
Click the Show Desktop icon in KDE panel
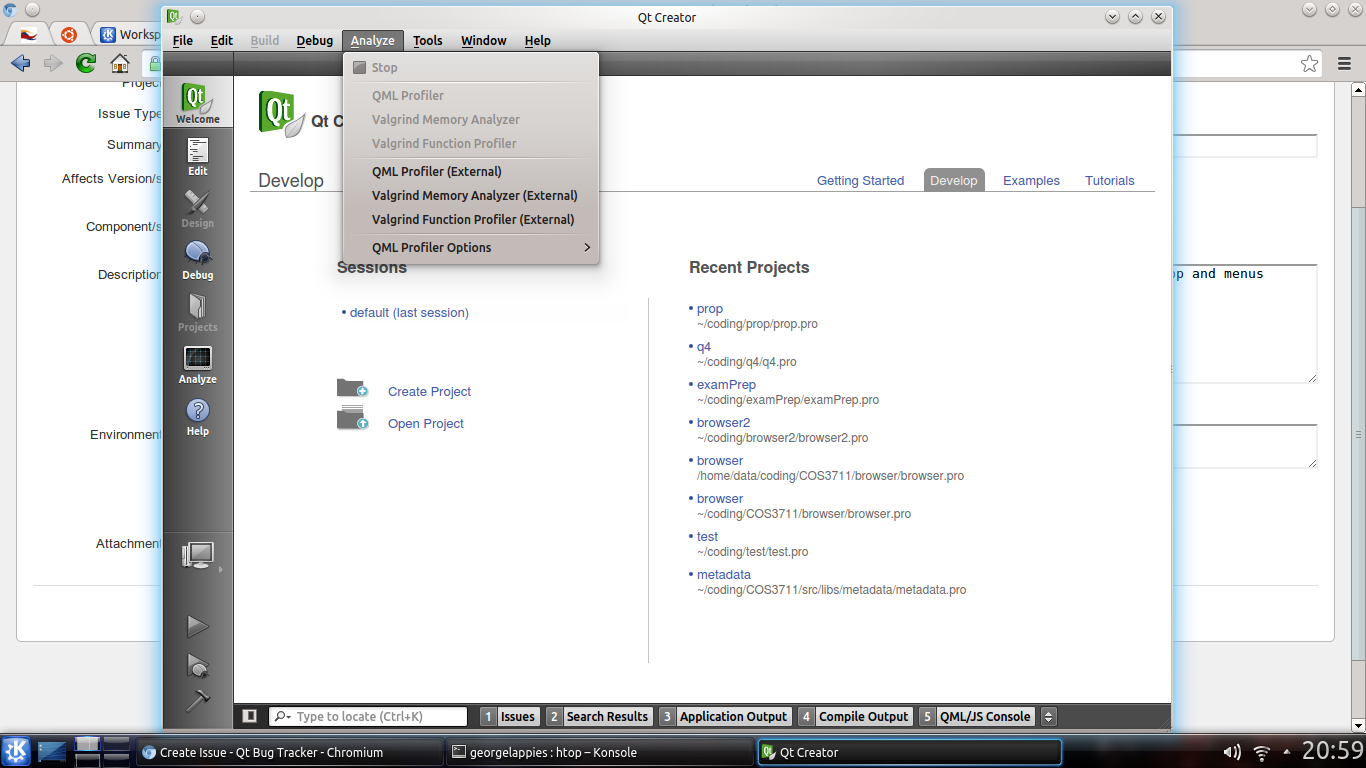click(x=51, y=751)
